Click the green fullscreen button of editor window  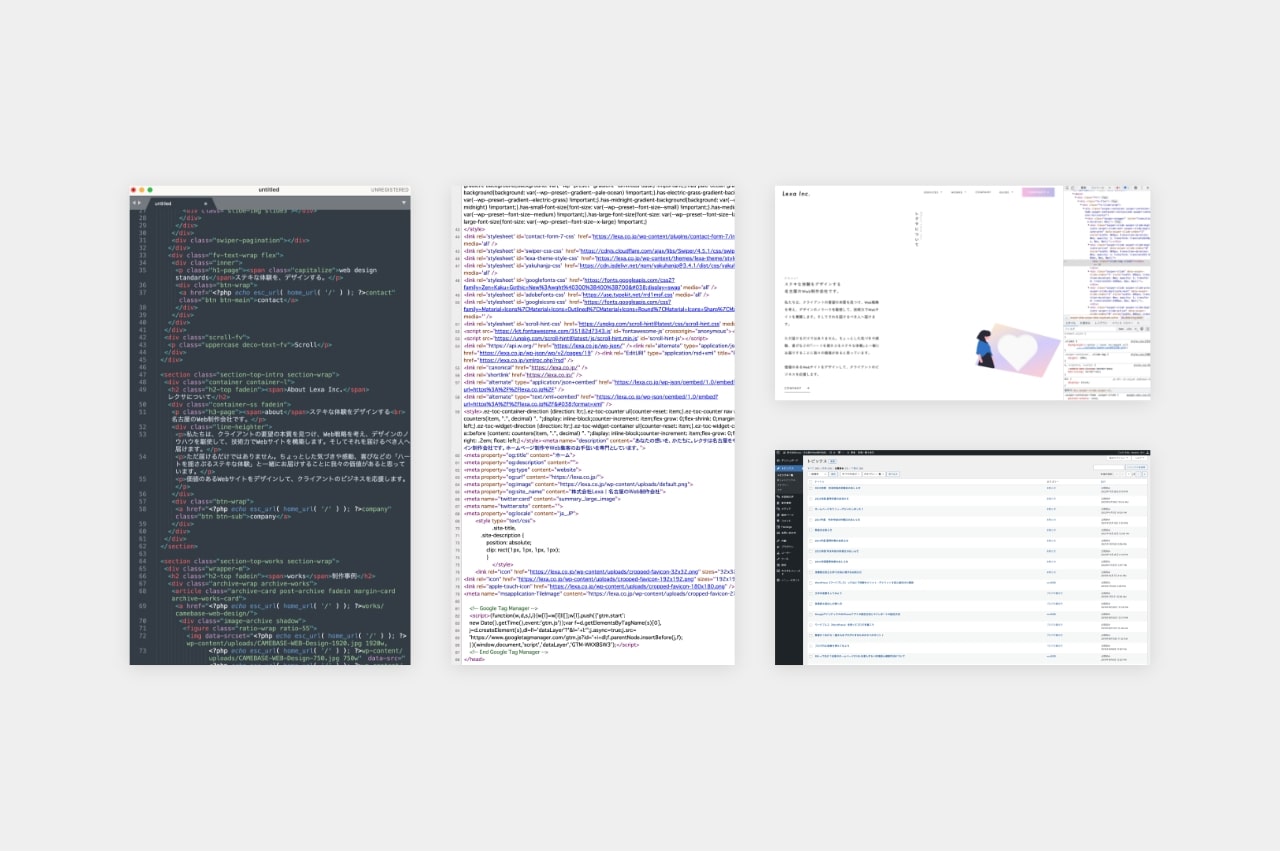150,189
